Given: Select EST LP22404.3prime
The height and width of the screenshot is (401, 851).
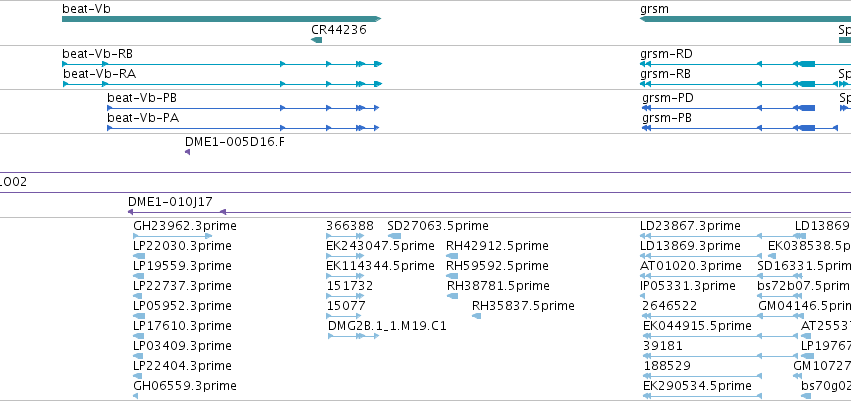Looking at the screenshot, I should pyautogui.click(x=137, y=377).
